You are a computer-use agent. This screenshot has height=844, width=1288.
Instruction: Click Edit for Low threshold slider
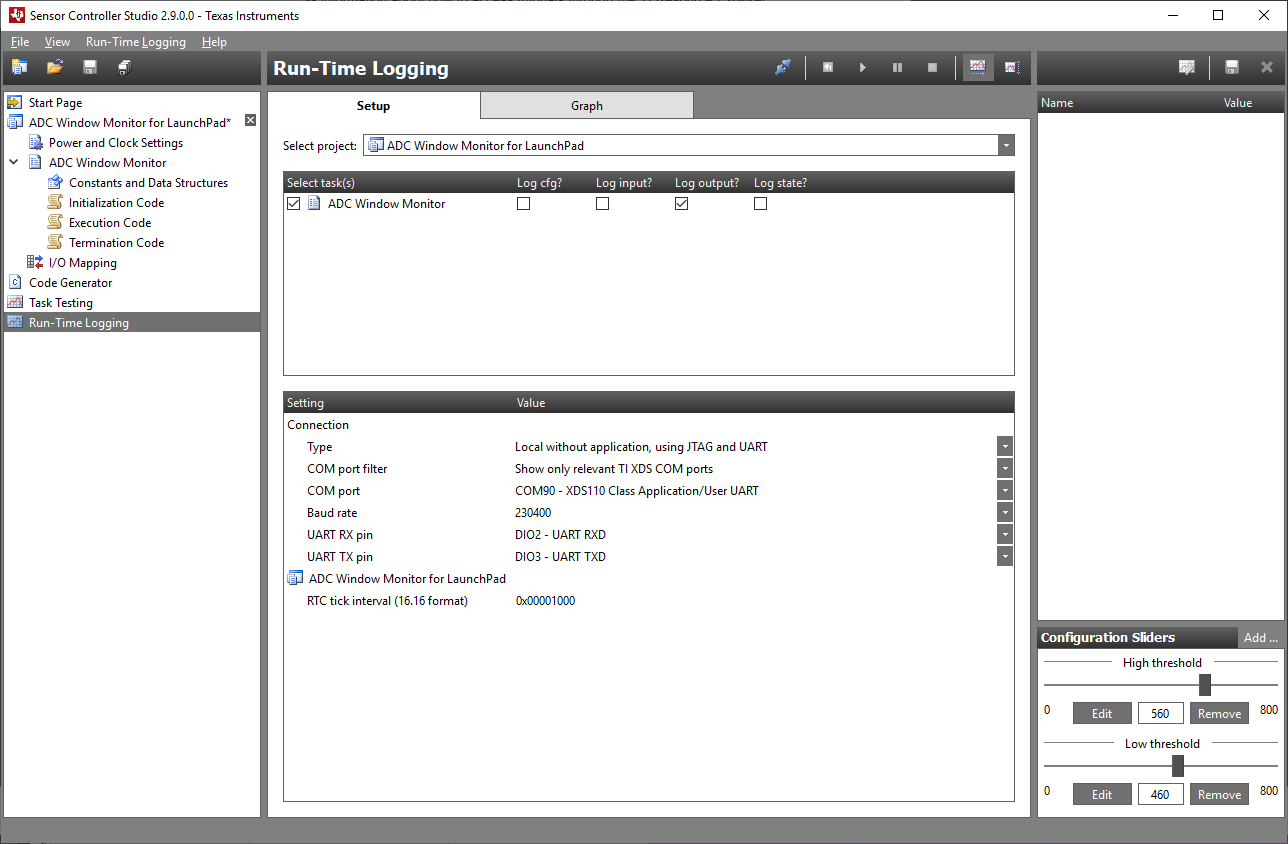pos(1102,794)
